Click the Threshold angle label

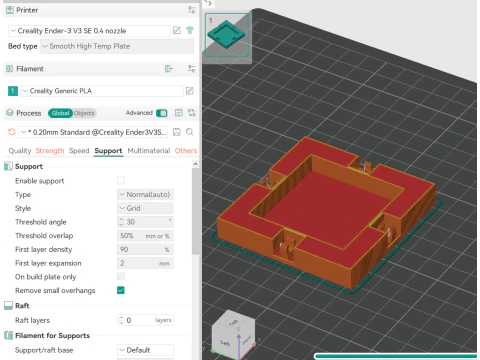pyautogui.click(x=41, y=222)
